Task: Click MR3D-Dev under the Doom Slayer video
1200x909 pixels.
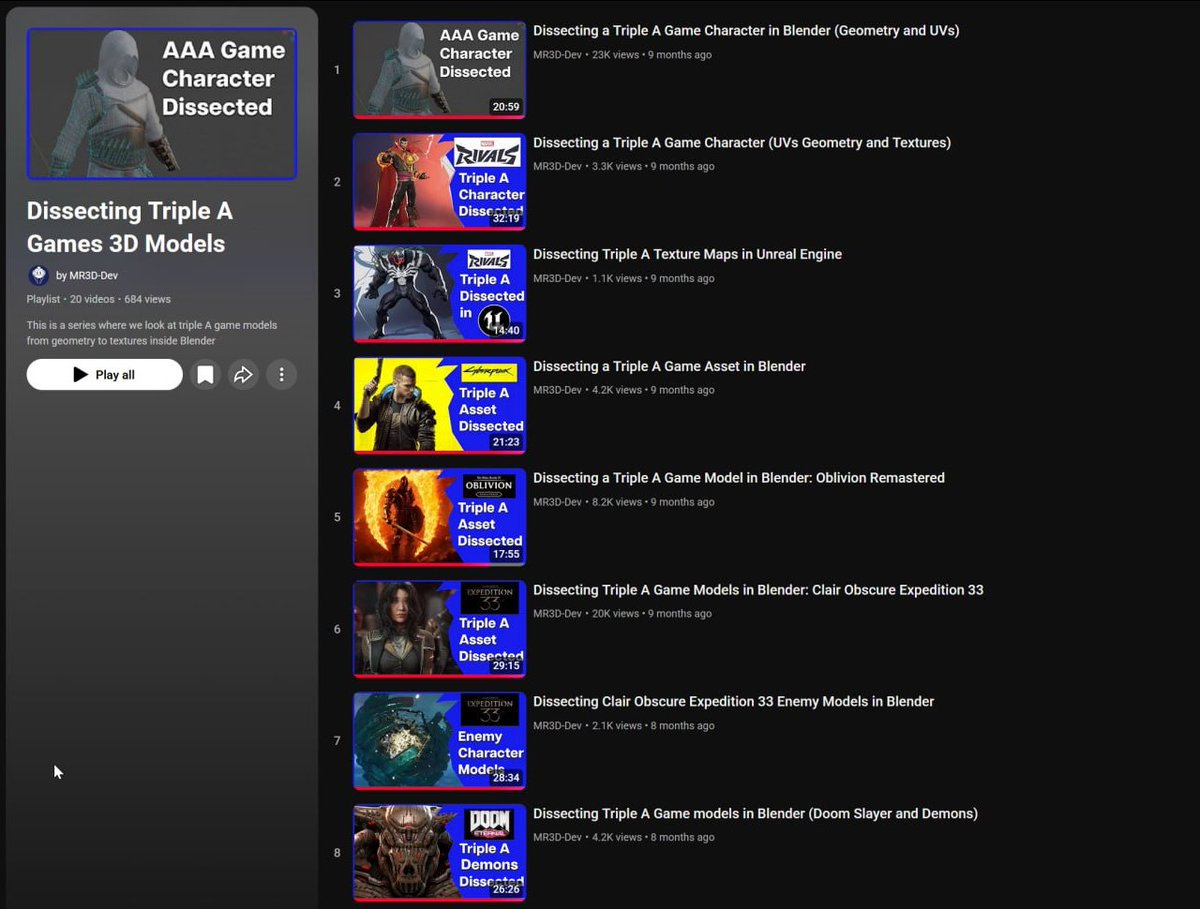Action: tap(557, 838)
